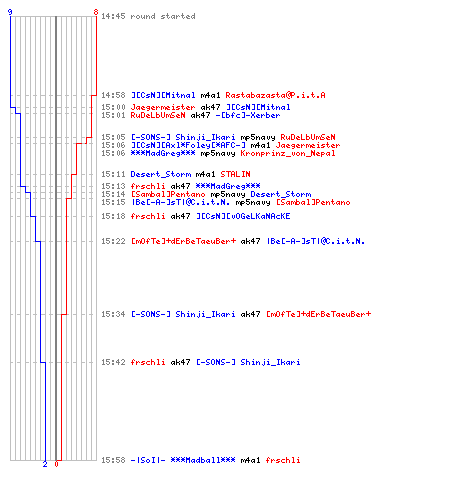This screenshot has height=500, width=450.
Task: Click -|SoI|- ***Madball*** player name
Action: (x=183, y=460)
